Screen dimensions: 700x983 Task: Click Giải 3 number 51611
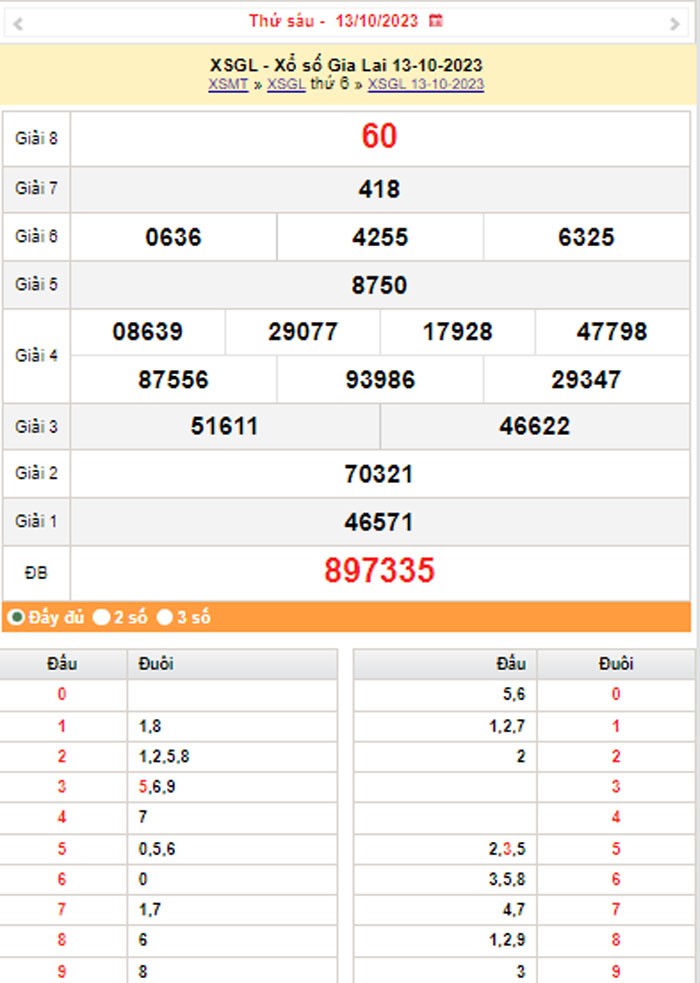click(x=224, y=426)
